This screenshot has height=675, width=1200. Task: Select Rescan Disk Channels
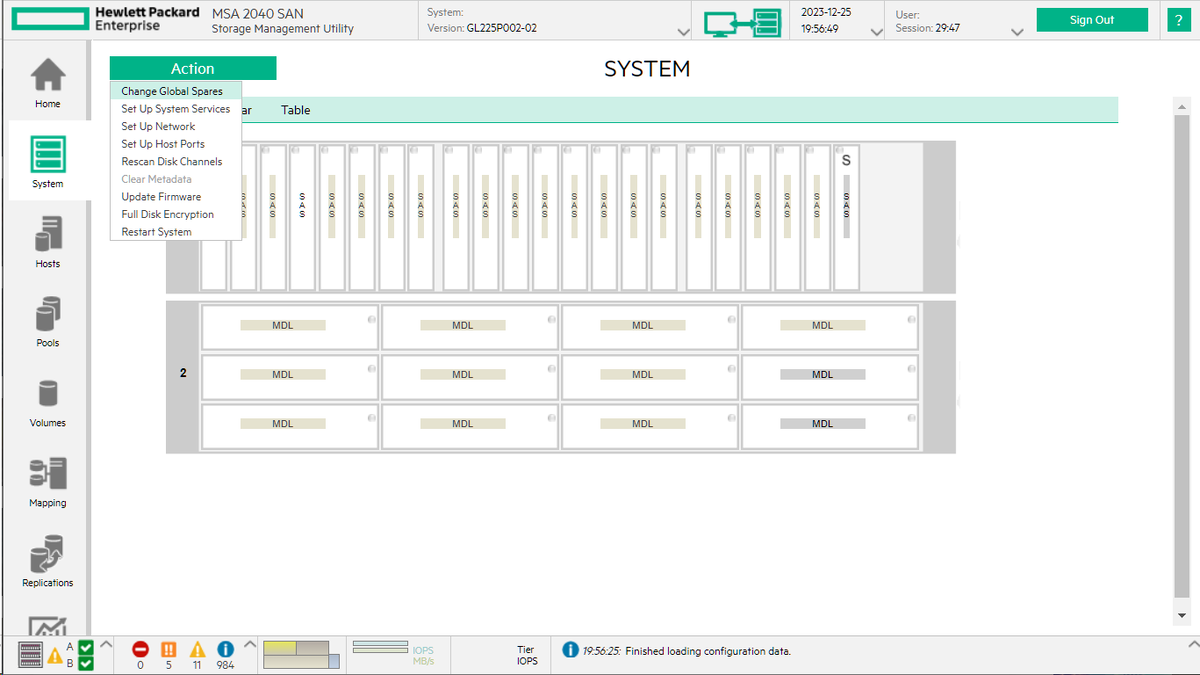[x=176, y=162]
